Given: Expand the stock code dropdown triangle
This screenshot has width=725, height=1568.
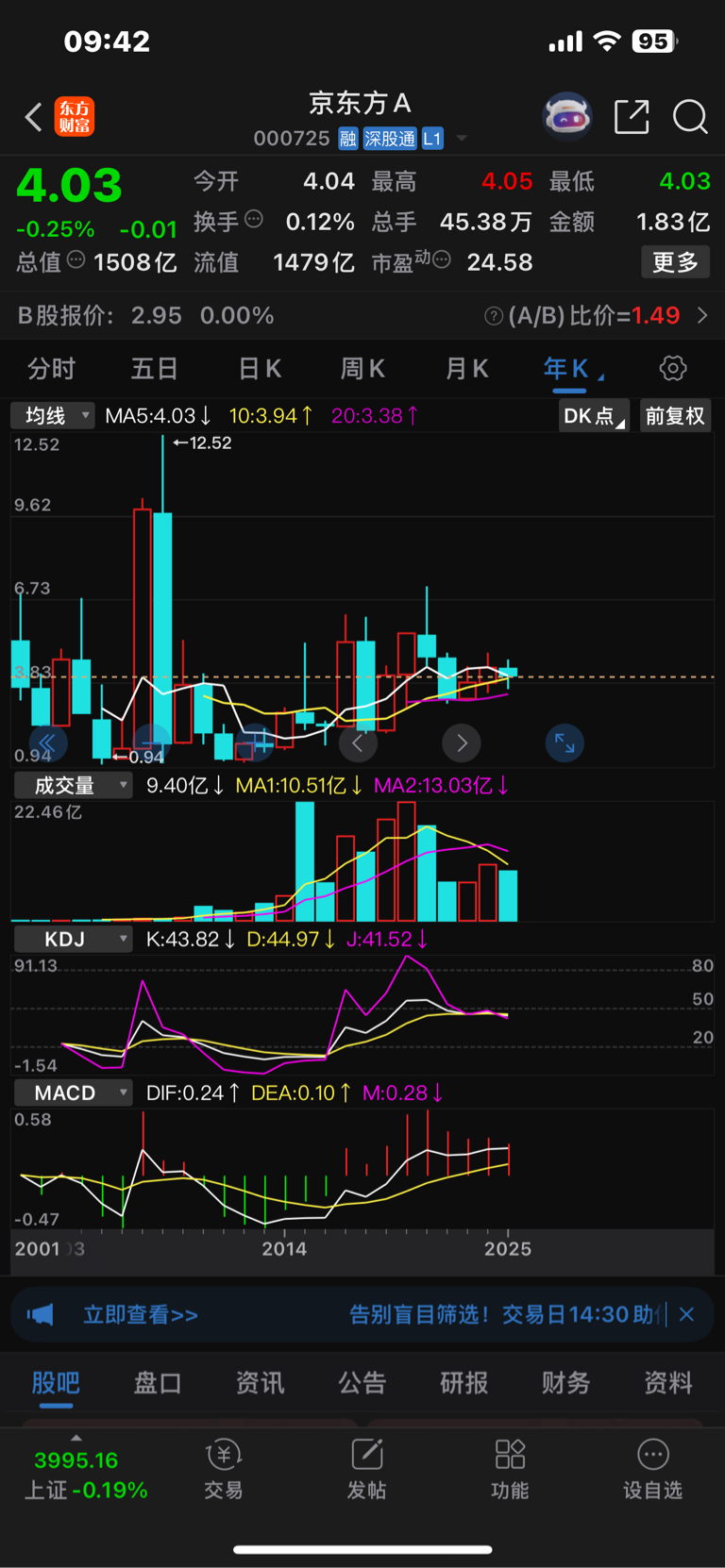Looking at the screenshot, I should pyautogui.click(x=462, y=139).
